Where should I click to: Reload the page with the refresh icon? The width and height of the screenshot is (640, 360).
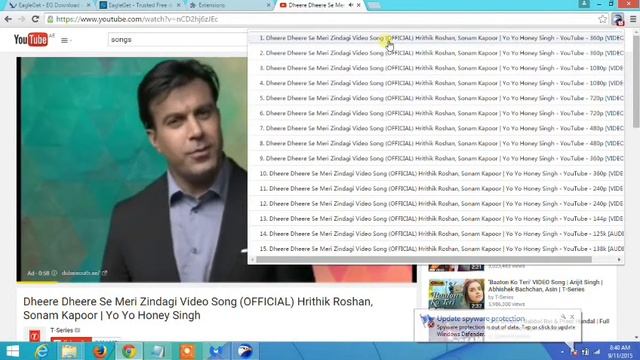(36, 19)
